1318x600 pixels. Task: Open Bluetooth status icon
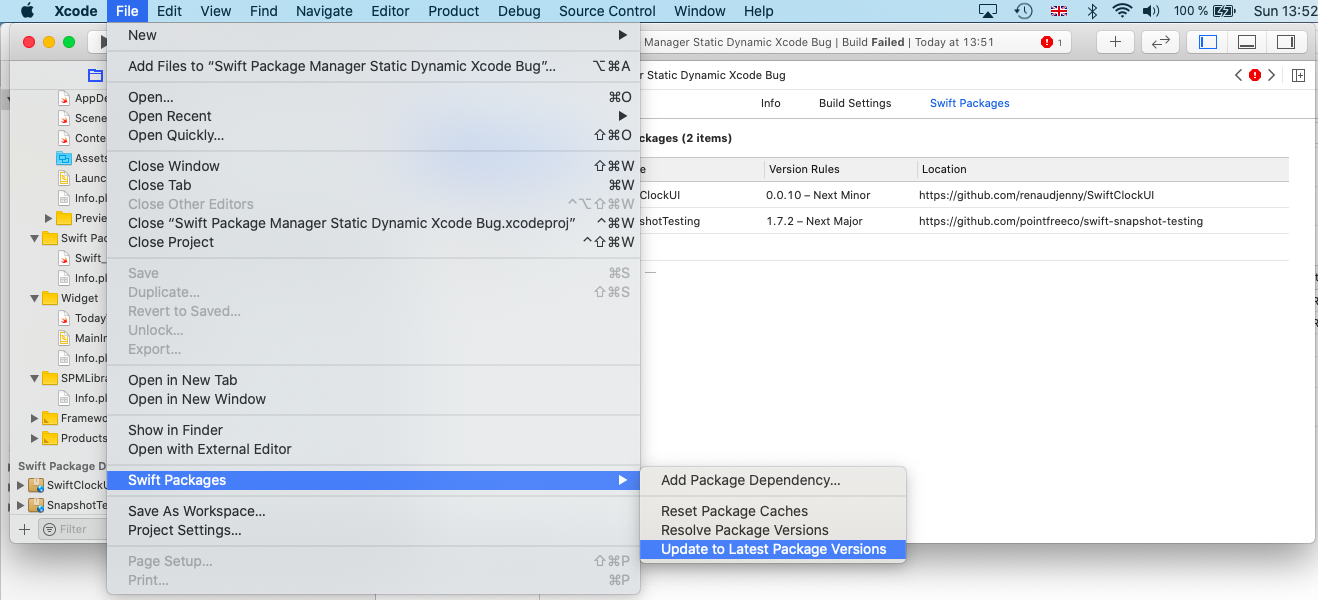coord(1092,11)
